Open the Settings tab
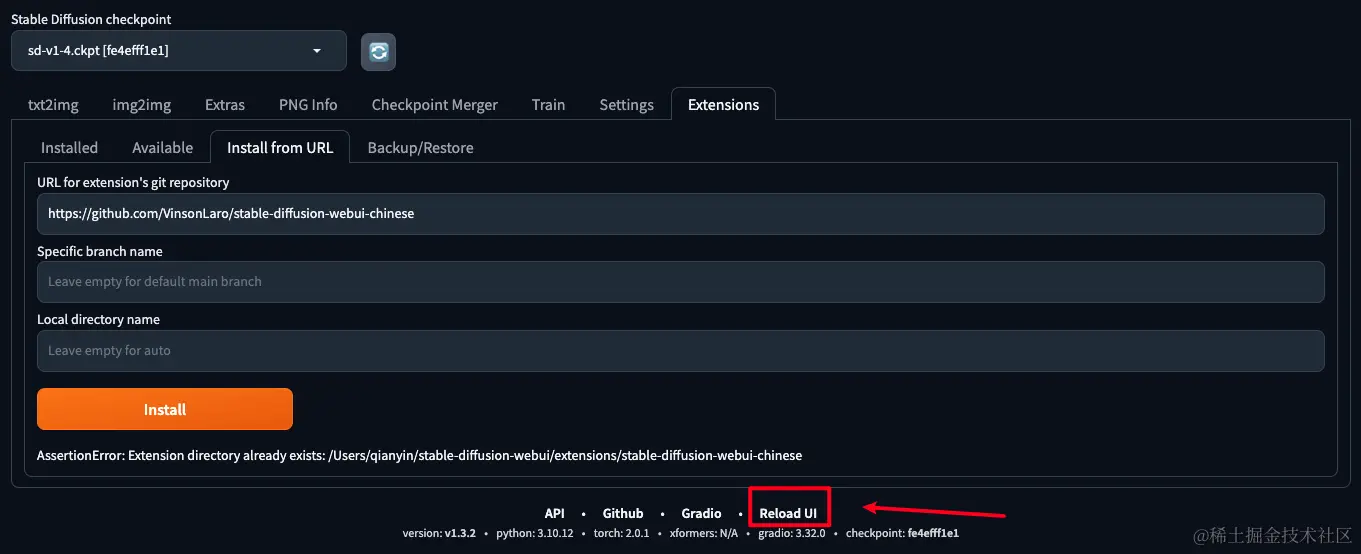The width and height of the screenshot is (1361, 554). click(x=626, y=104)
